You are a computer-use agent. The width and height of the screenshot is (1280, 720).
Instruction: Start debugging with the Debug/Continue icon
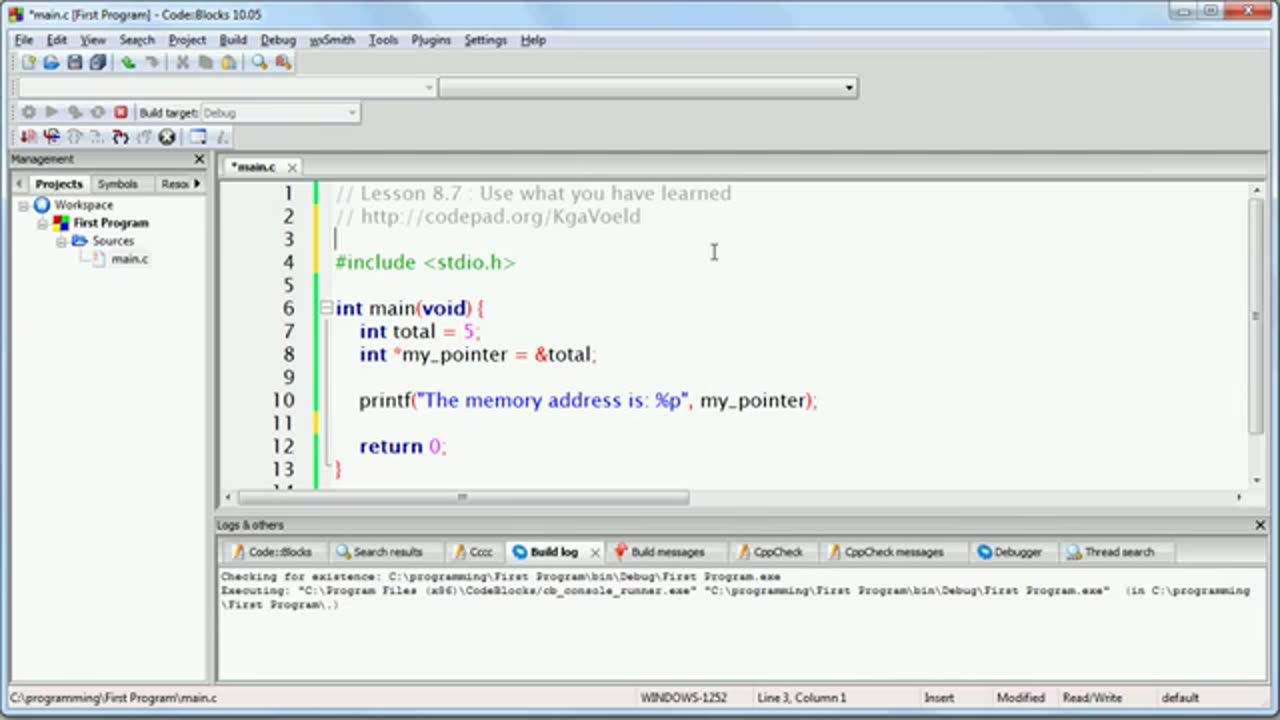coord(28,137)
